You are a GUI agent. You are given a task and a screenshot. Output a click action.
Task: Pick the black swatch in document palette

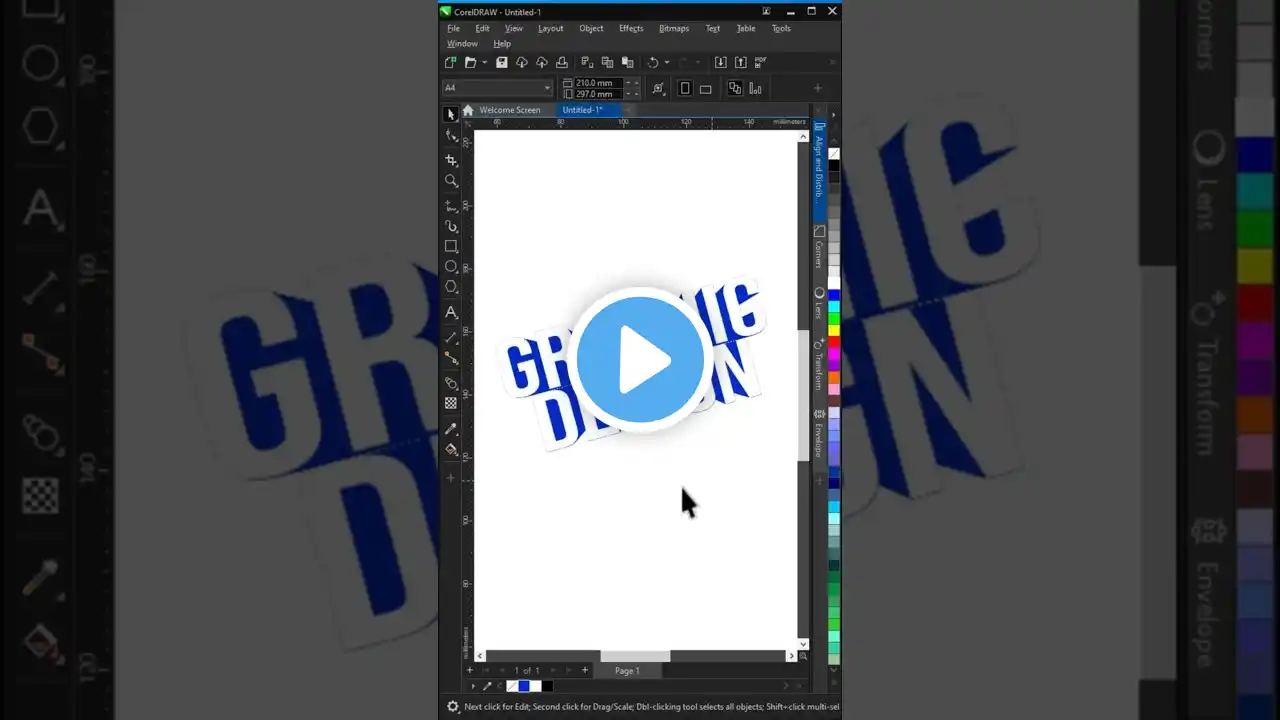coord(547,686)
